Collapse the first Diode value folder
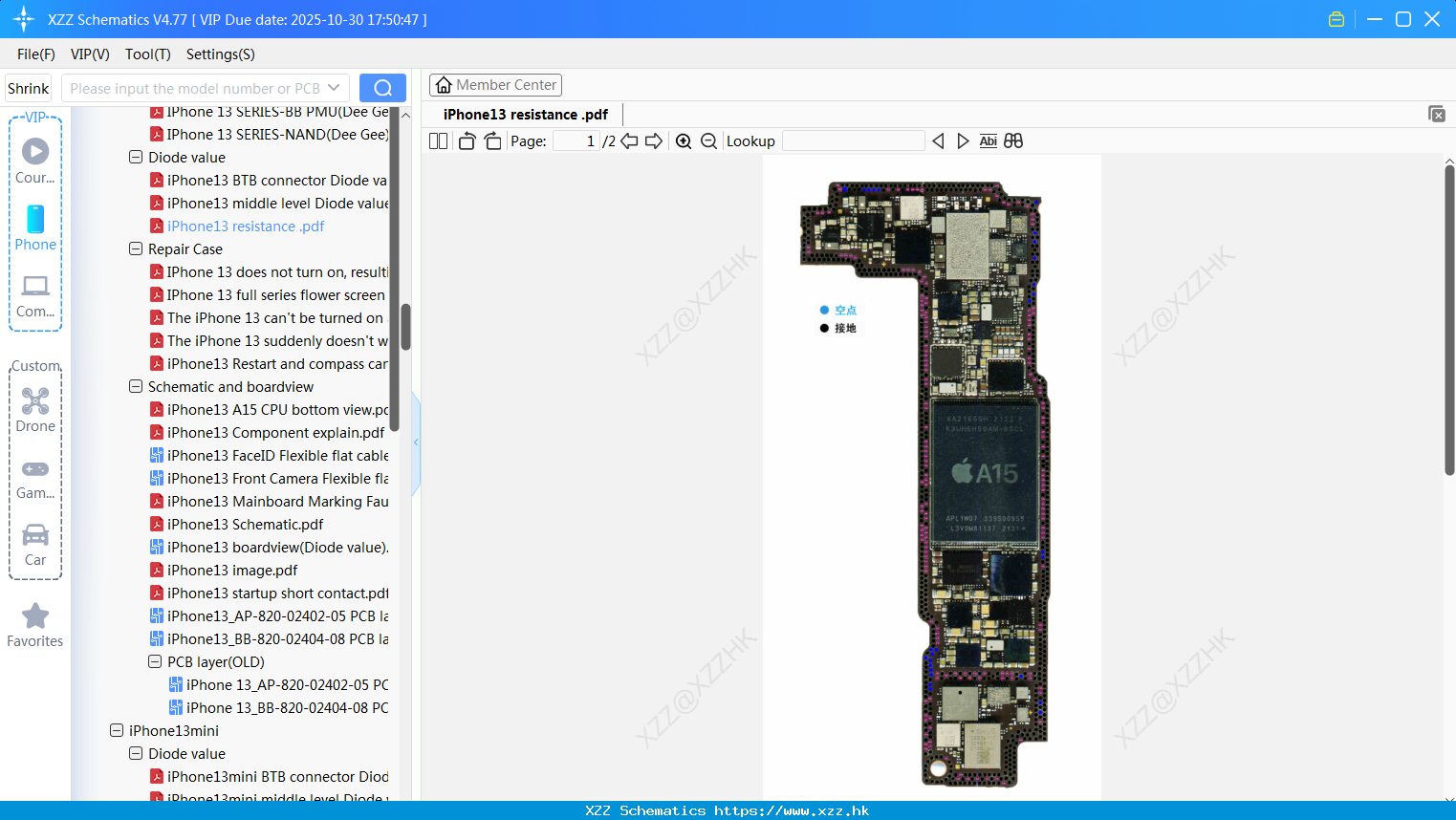This screenshot has width=1456, height=820. coord(136,157)
